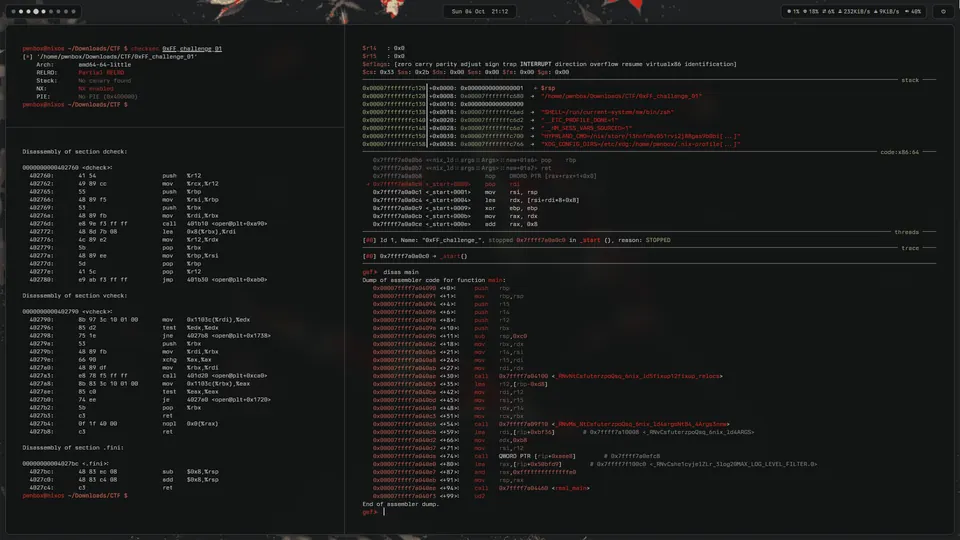960x540 pixels.
Task: Click the 'code:x86:64' section header label
Action: coord(899,152)
